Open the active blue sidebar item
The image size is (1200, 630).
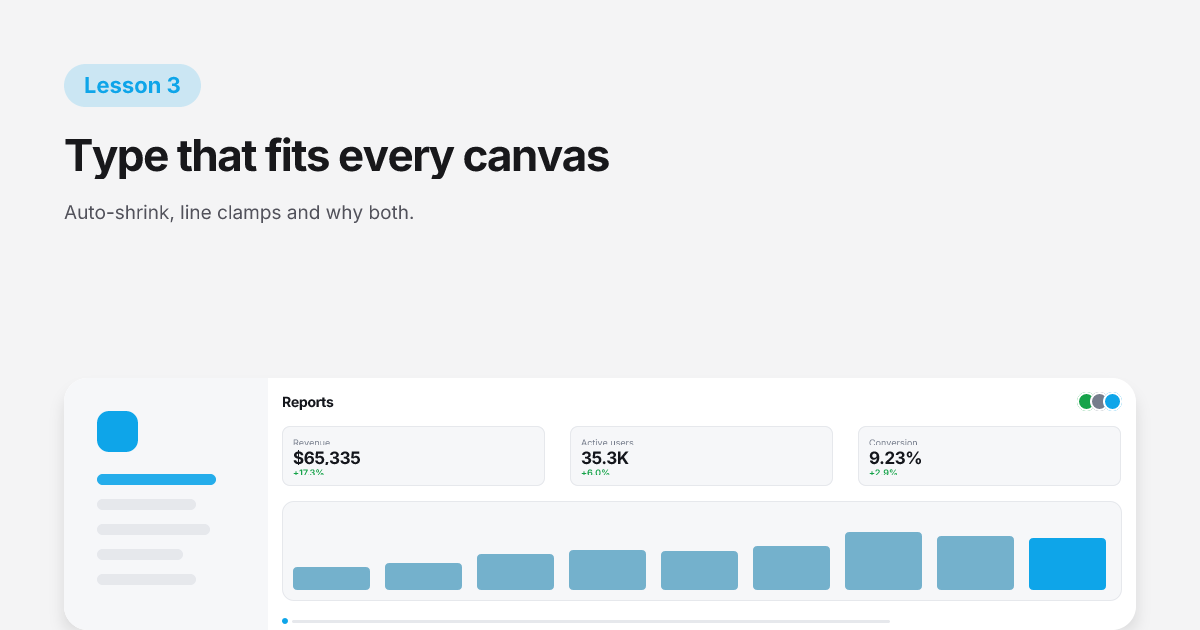[156, 479]
